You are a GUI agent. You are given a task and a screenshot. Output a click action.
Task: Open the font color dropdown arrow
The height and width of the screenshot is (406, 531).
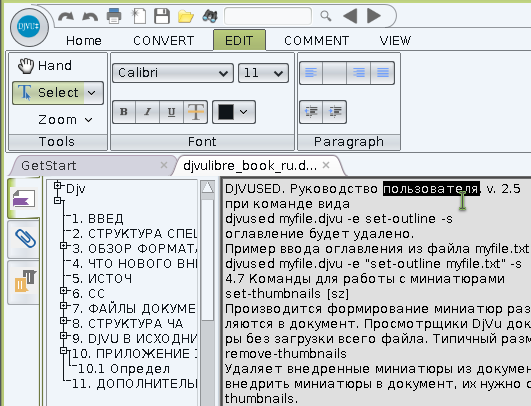tap(244, 112)
